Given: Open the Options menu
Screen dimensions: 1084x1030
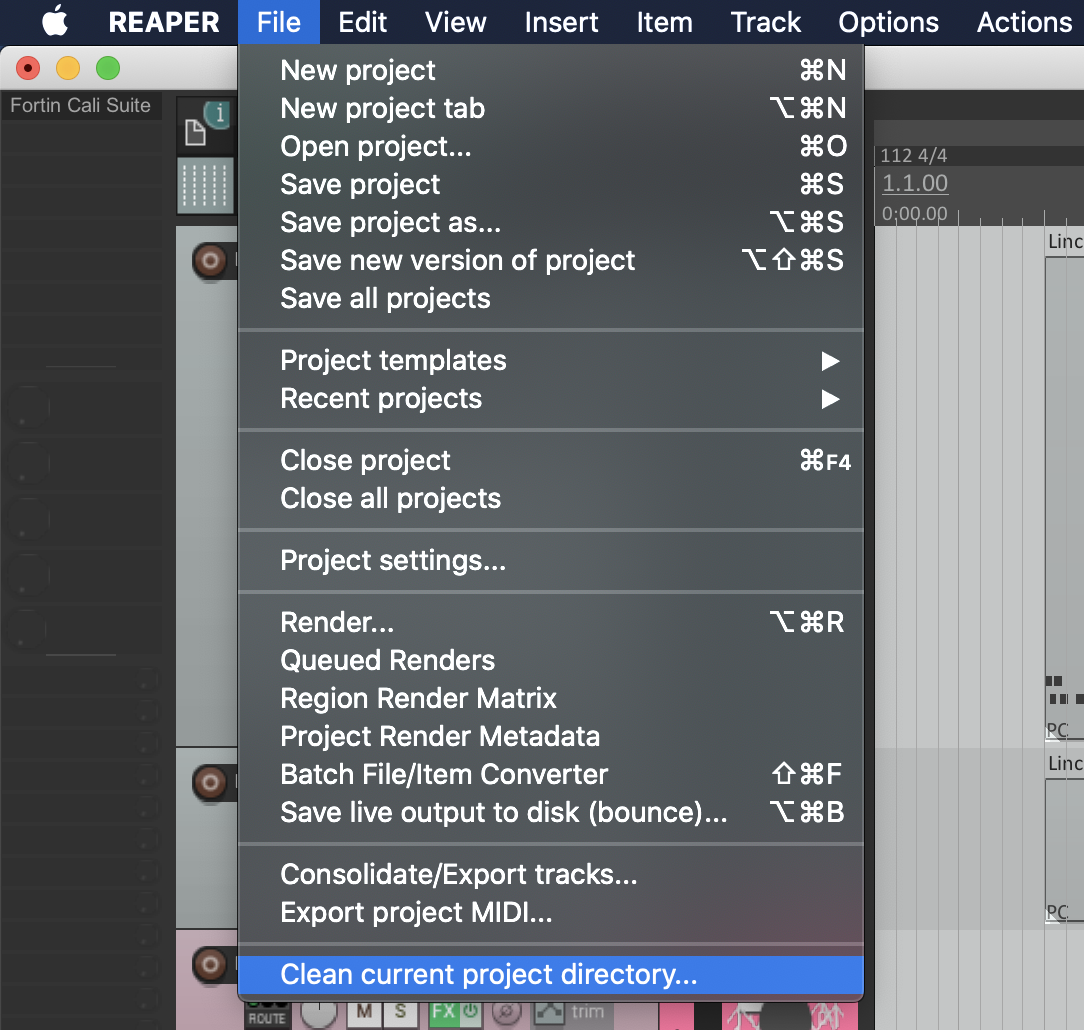Looking at the screenshot, I should tap(888, 22).
